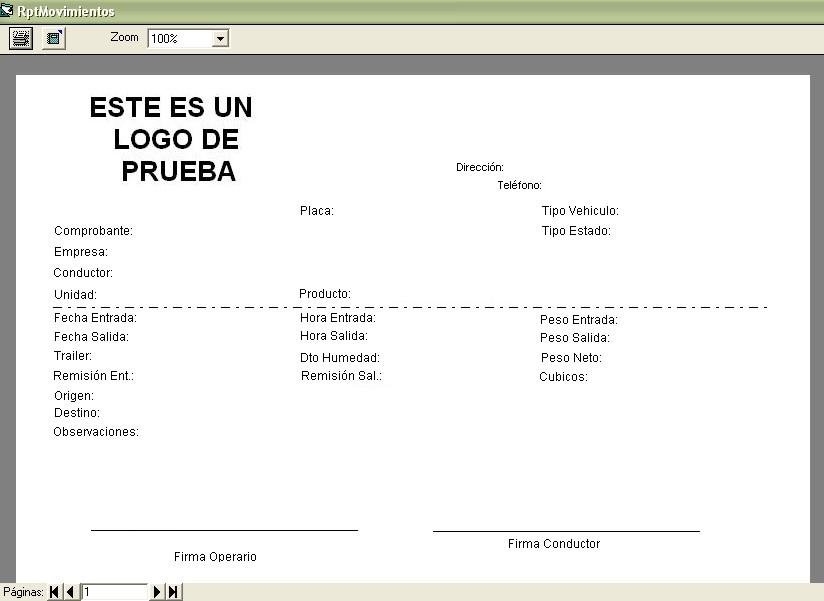Viewport: 824px width, 601px height.
Task: Advance to the next page
Action: (157, 592)
